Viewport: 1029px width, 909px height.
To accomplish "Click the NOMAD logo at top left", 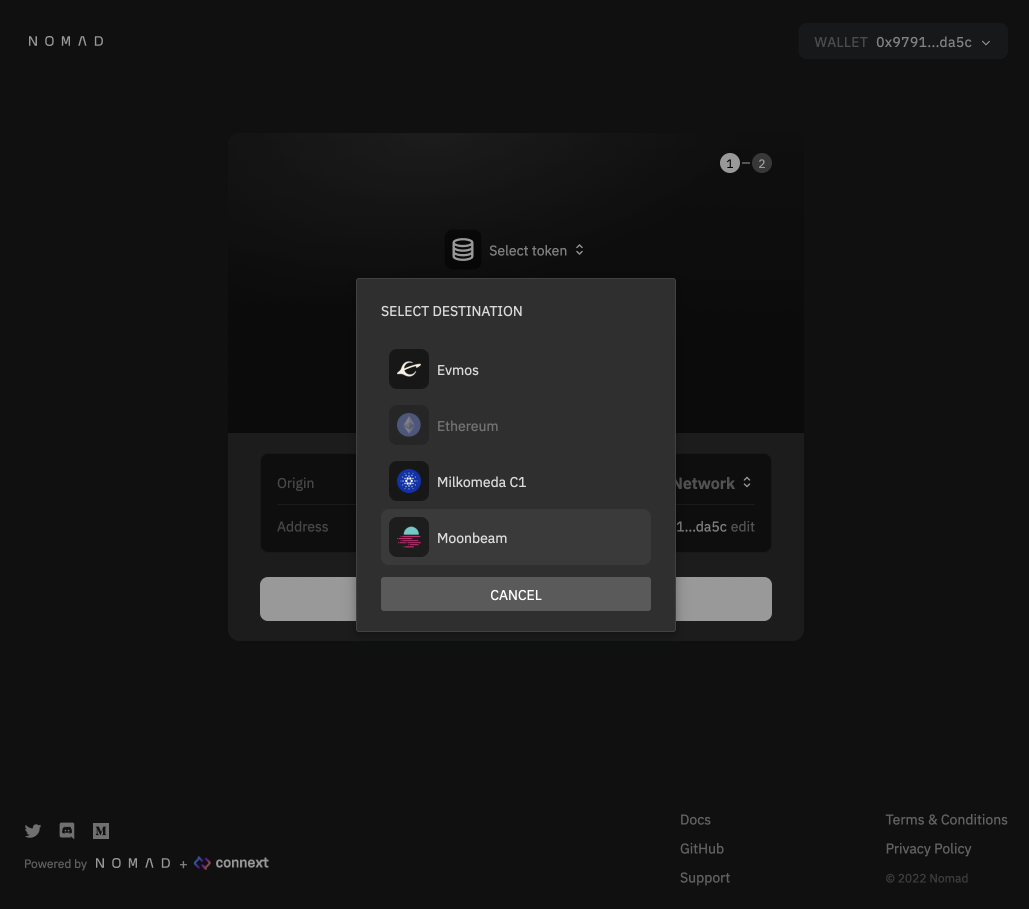I will [x=66, y=41].
